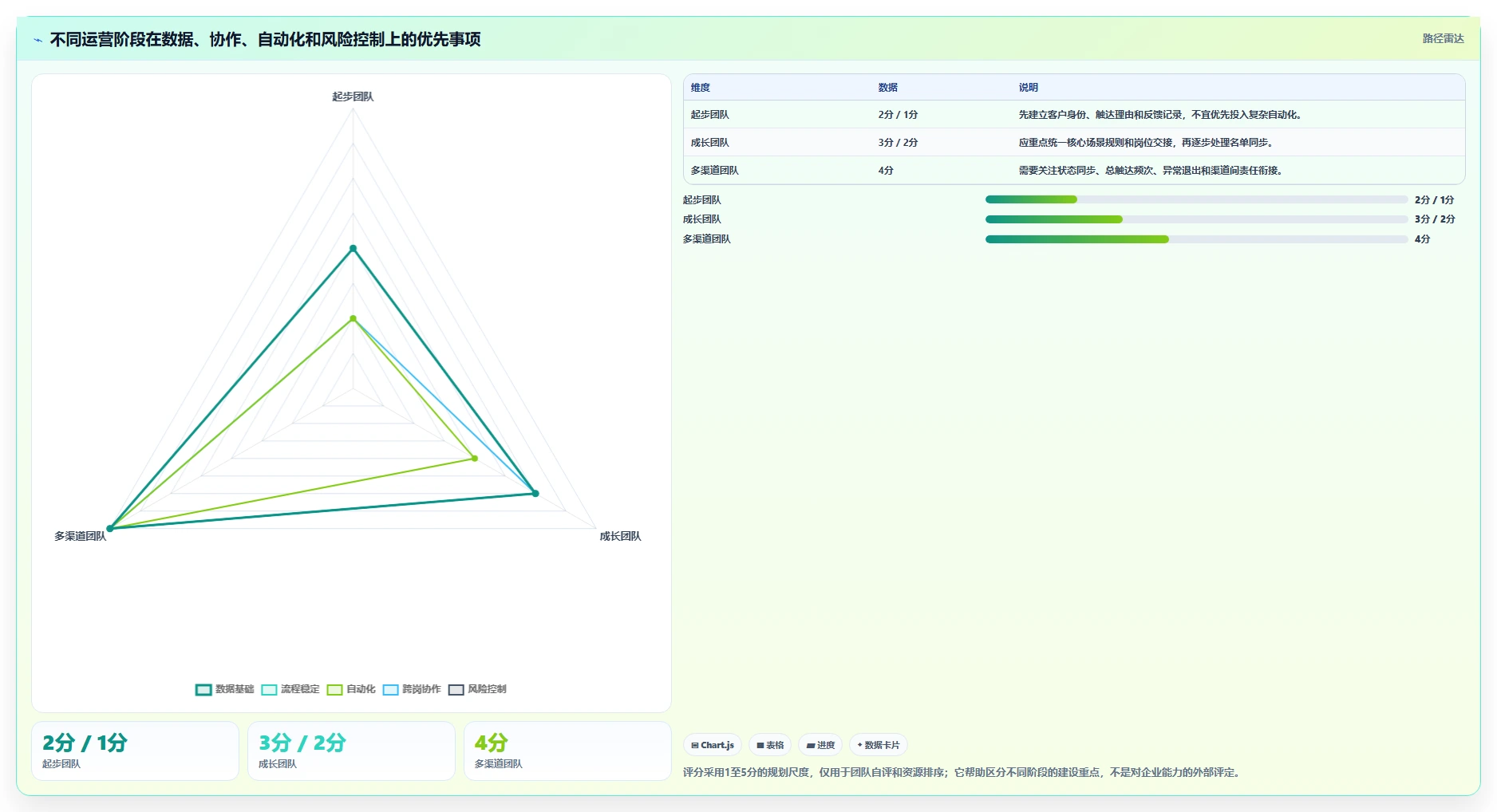The height and width of the screenshot is (812, 1497).
Task: Click the light green point on 成长团队 axis
Action: point(475,459)
